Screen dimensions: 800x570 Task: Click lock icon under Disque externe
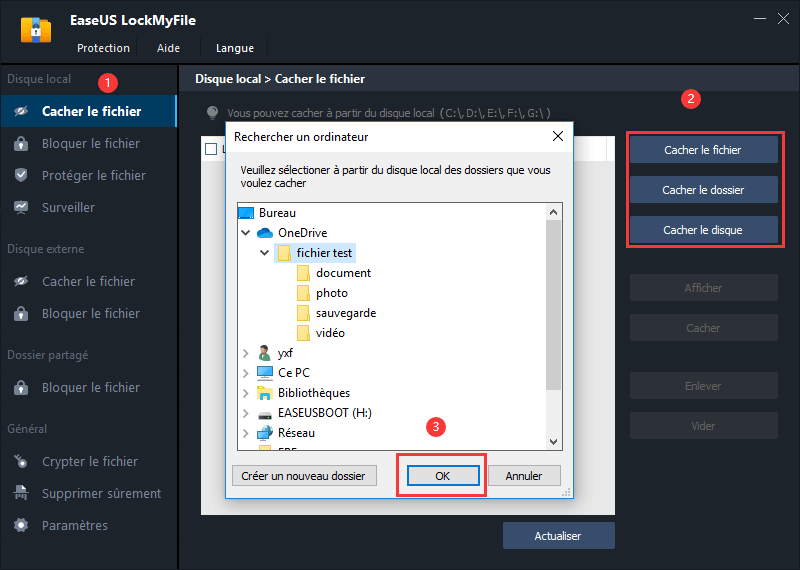(21, 313)
